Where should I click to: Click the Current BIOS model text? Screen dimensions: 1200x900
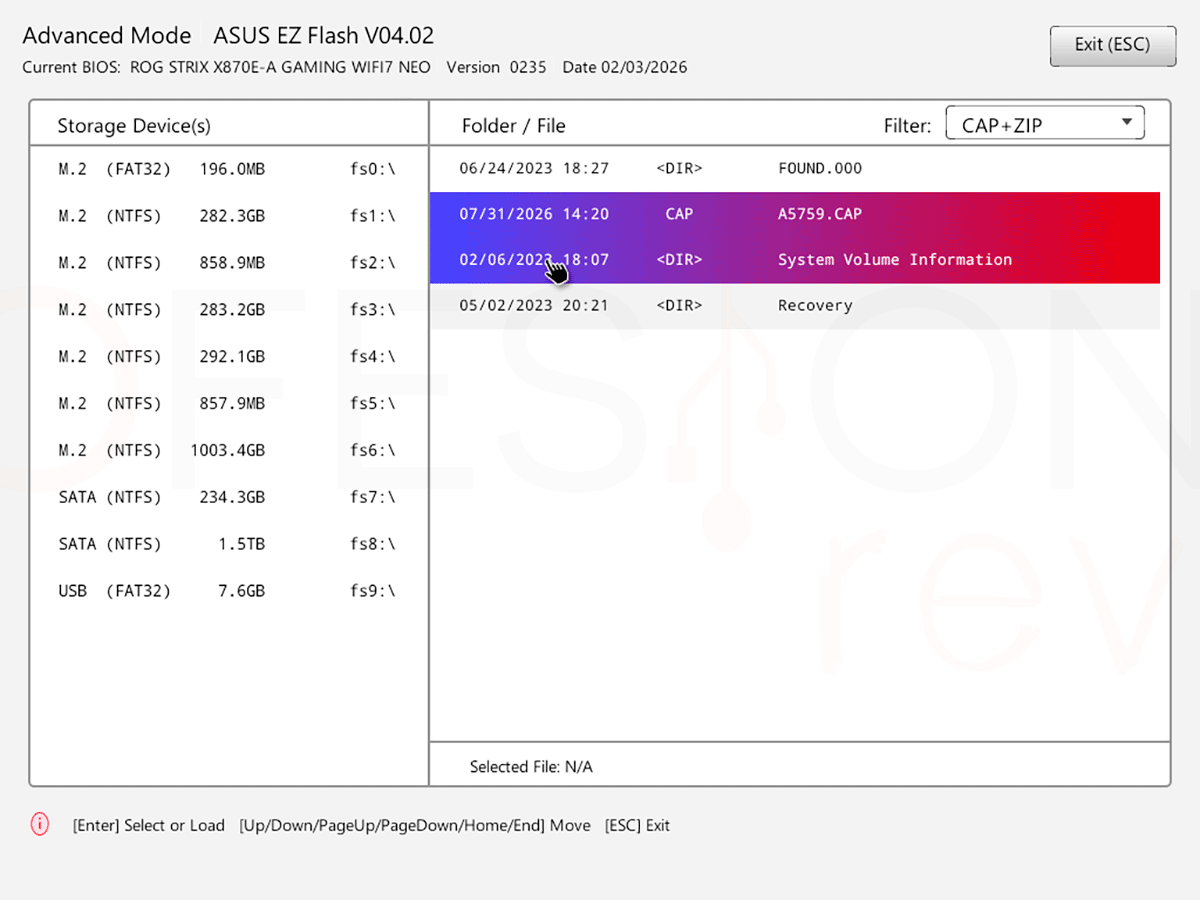click(x=227, y=68)
